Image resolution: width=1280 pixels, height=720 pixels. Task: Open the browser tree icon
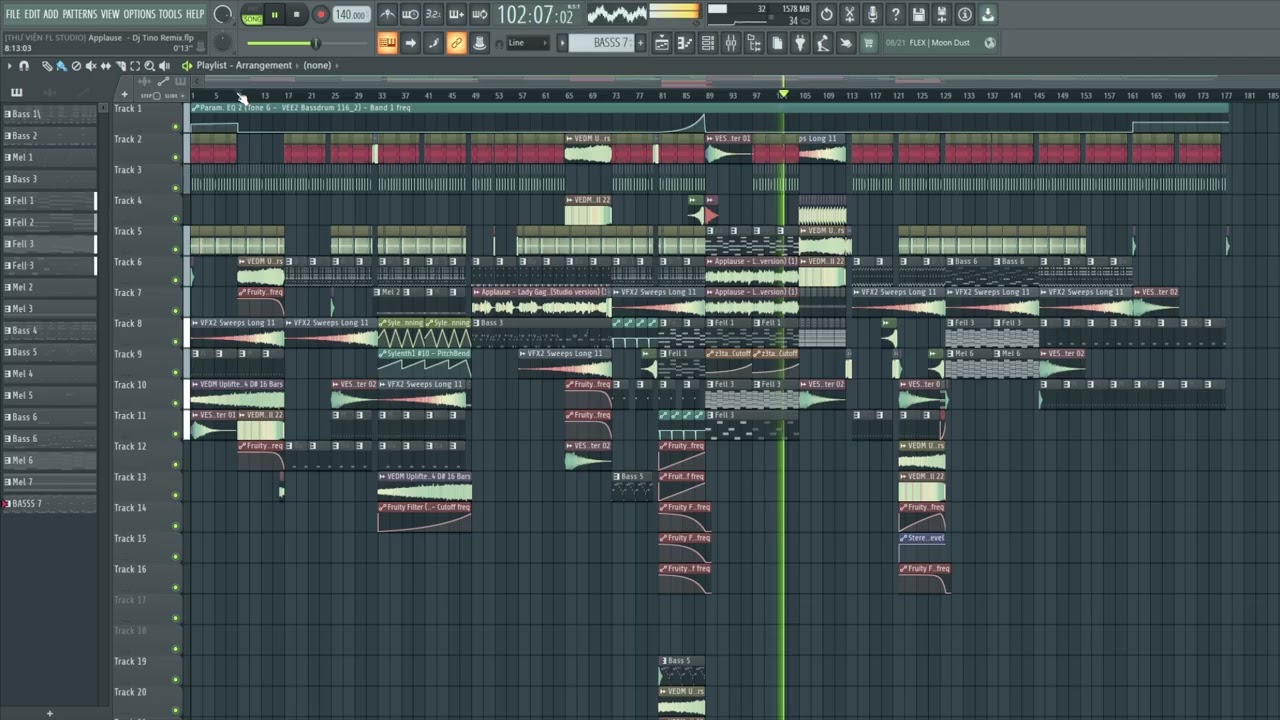coord(754,43)
